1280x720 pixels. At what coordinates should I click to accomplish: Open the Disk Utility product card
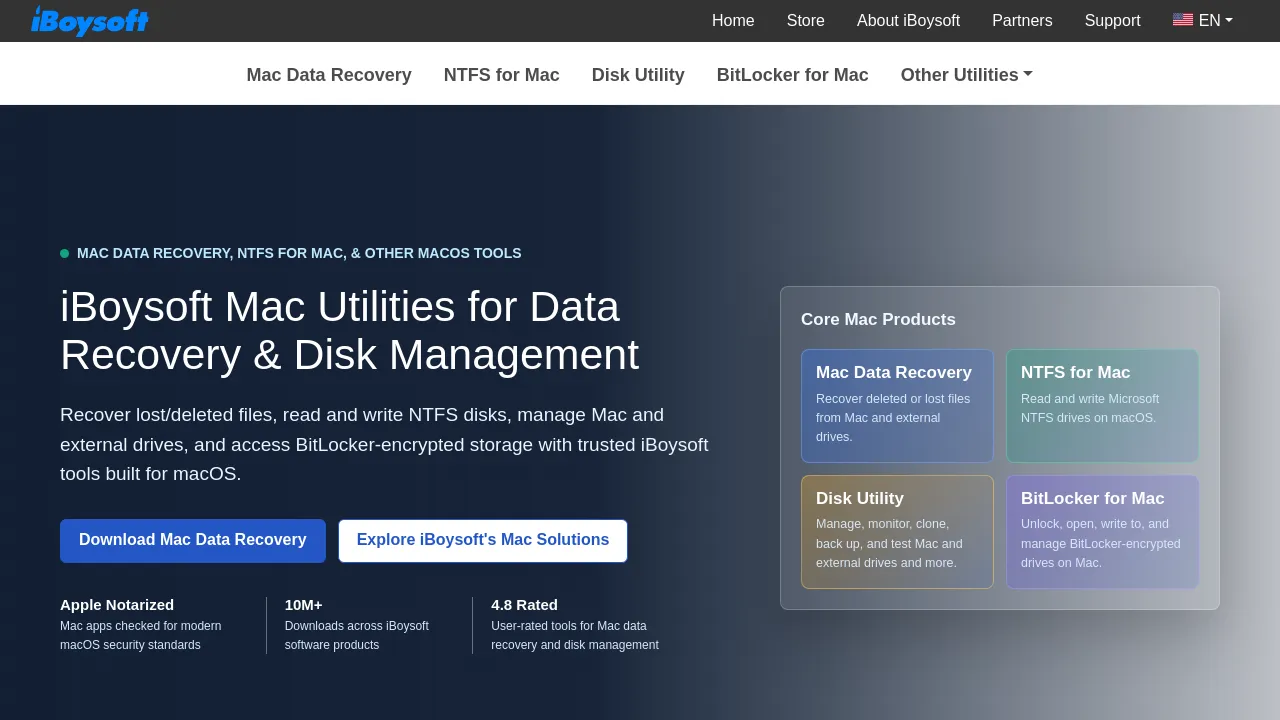pos(897,532)
